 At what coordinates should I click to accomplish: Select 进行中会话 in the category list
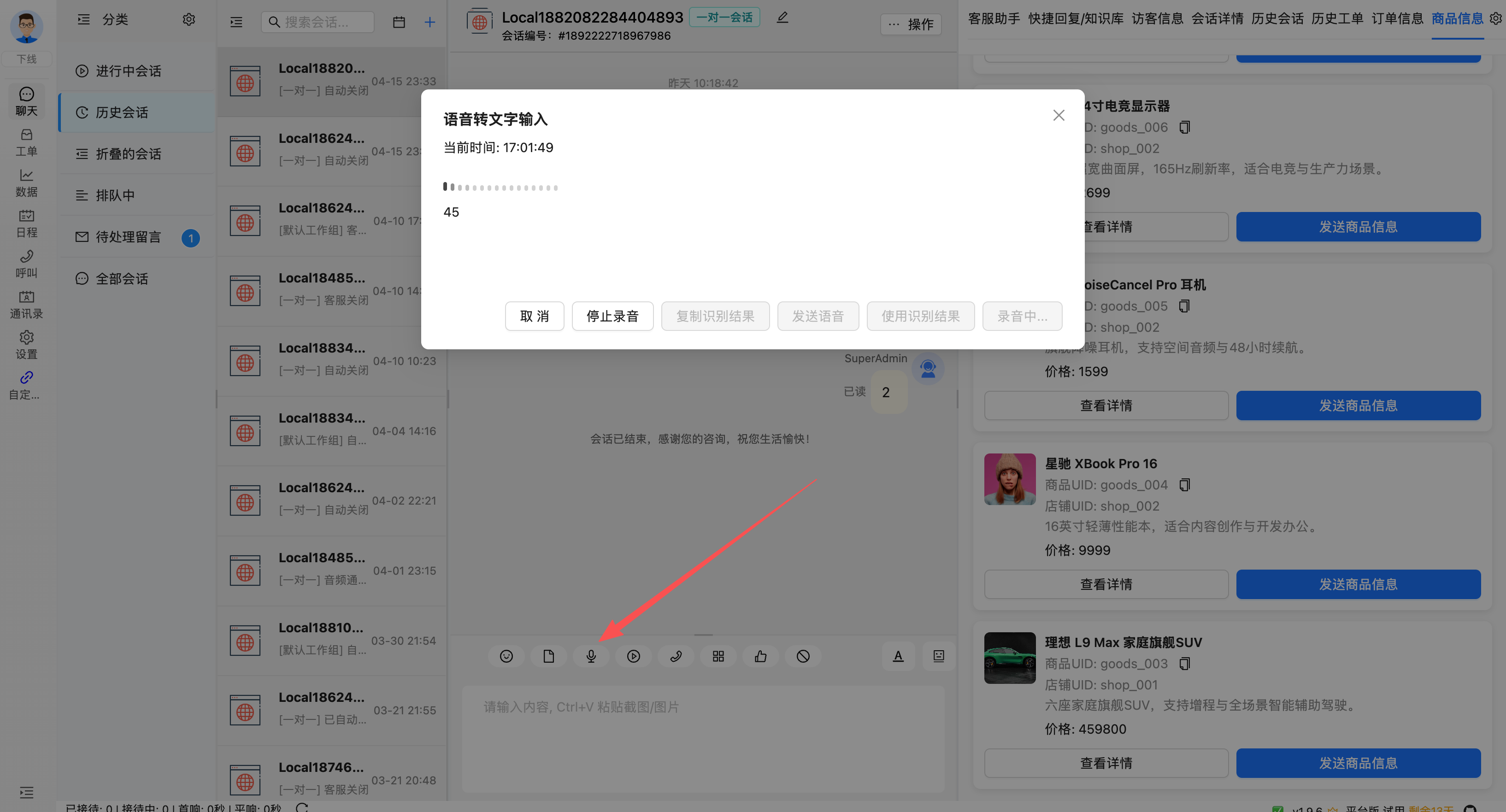[137, 71]
